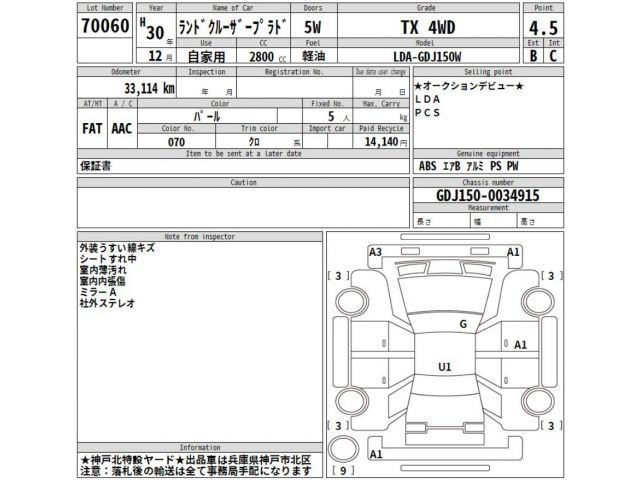640x480 pixels.
Task: Click the spare tire circle in diagram
Action: pyautogui.click(x=344, y=449)
